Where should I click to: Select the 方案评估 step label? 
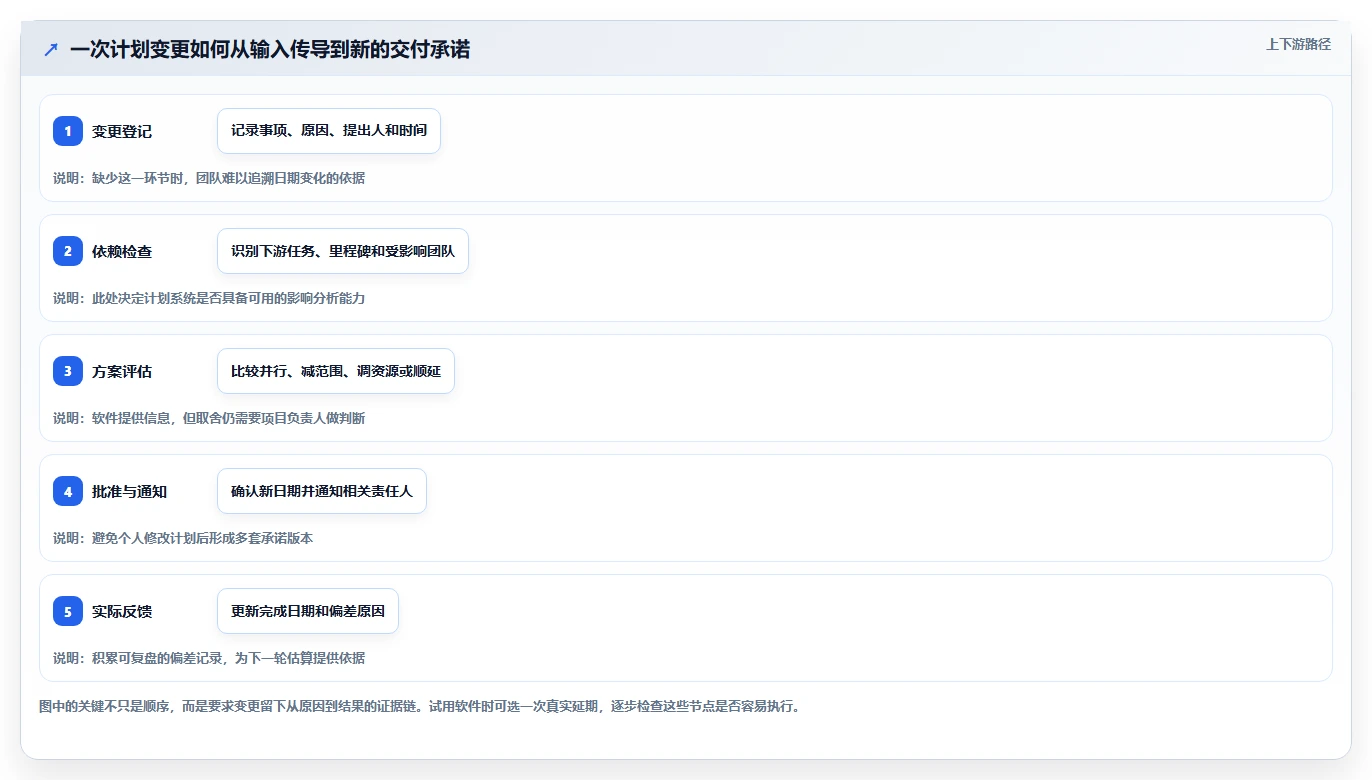tap(122, 372)
